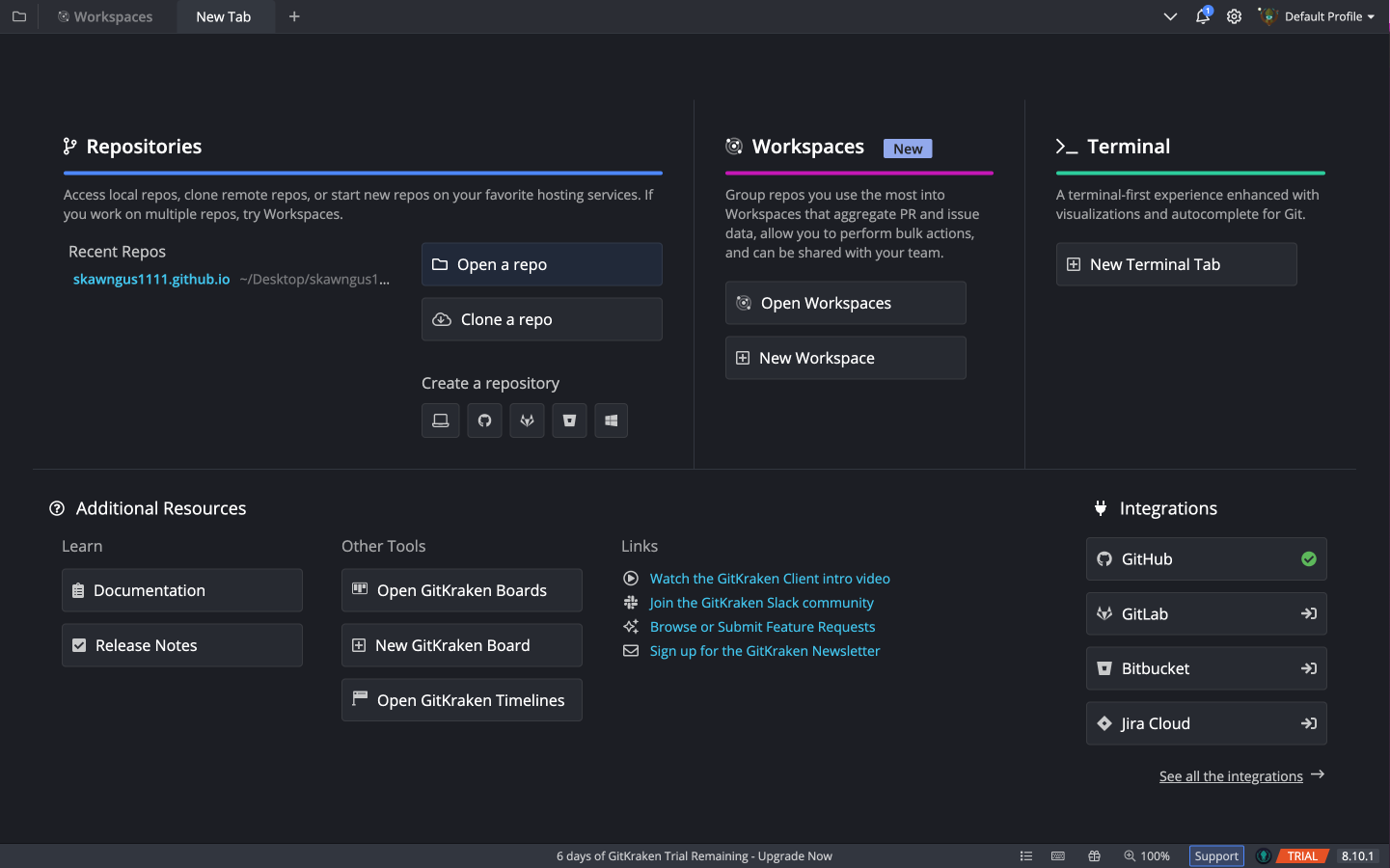Connect the Bitbucket integration
This screenshot has width=1390, height=868.
click(x=1207, y=668)
